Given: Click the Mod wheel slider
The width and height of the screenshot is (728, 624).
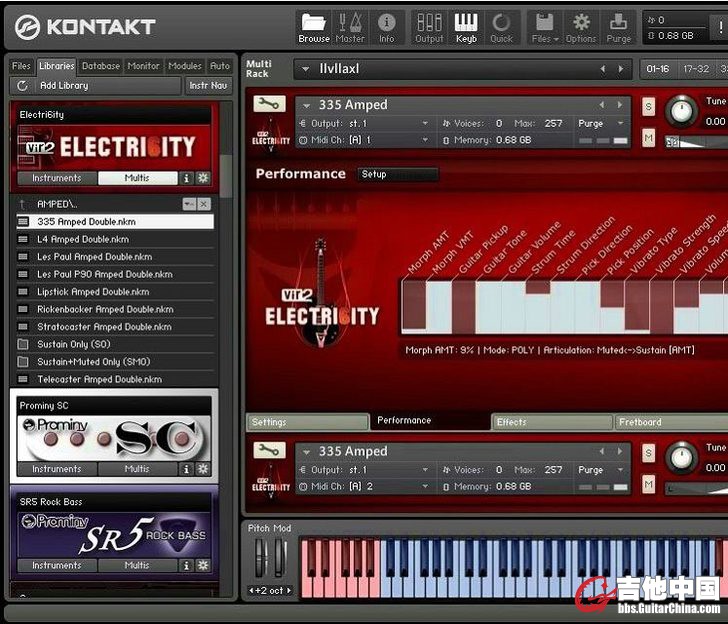Looking at the screenshot, I should 280,557.
